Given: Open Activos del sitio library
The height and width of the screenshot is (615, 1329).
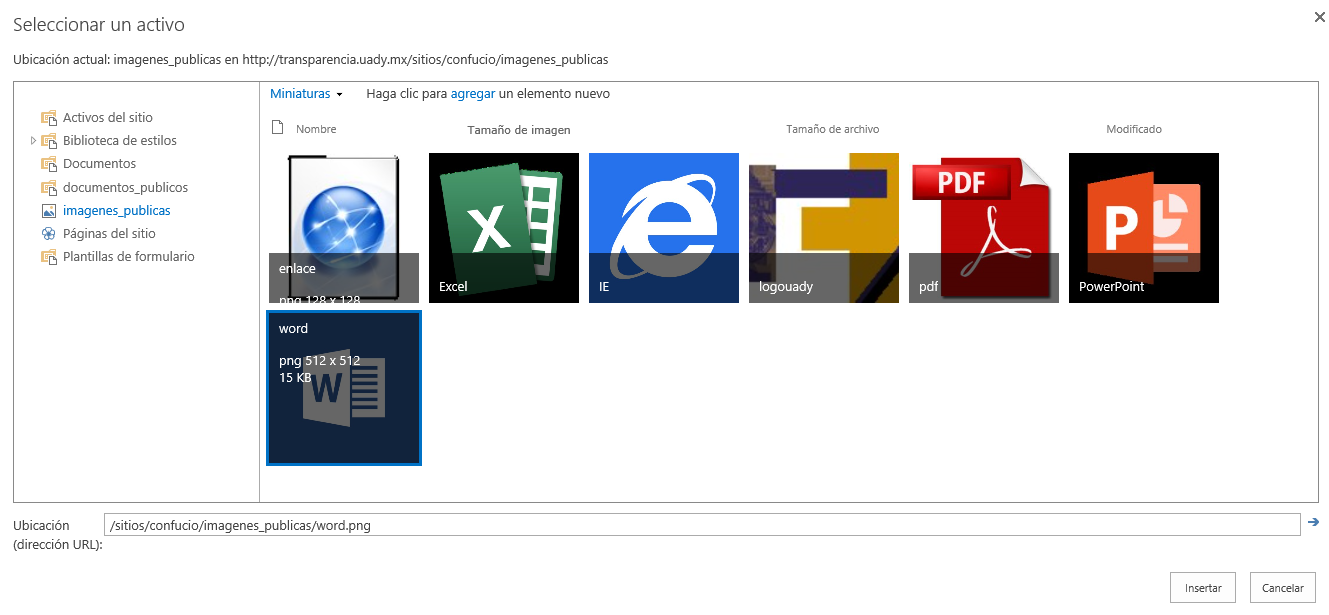Looking at the screenshot, I should pyautogui.click(x=107, y=118).
